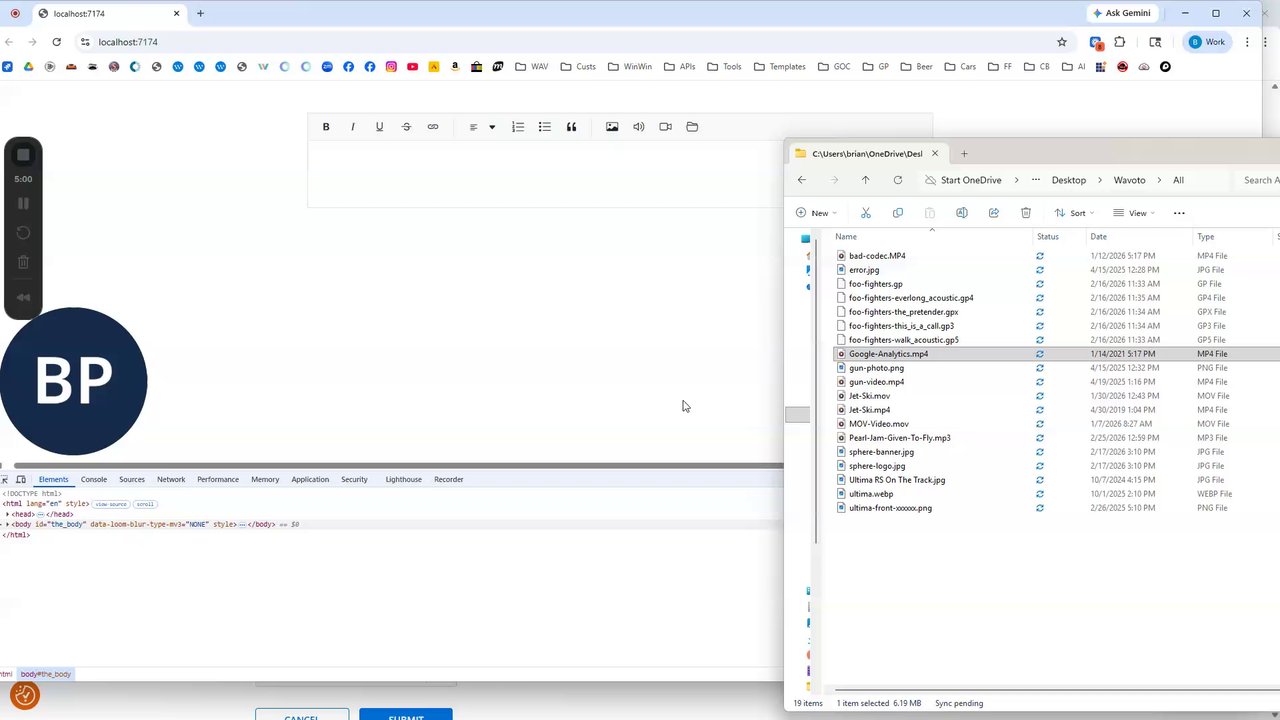This screenshot has width=1280, height=720.
Task: Open the Performance tab in DevTools
Action: point(218,479)
